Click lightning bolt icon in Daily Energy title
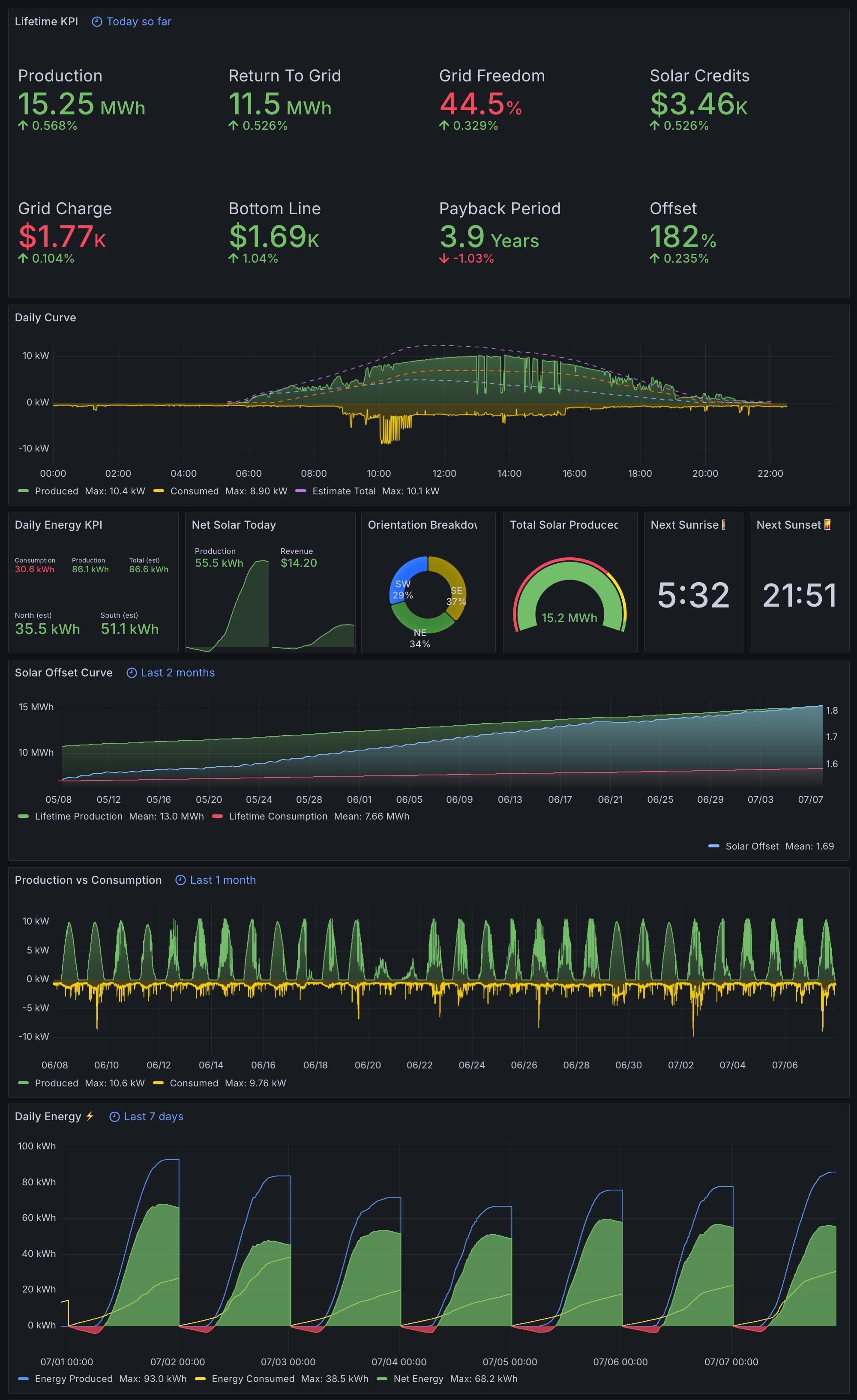This screenshot has width=857, height=1400. coord(90,1116)
